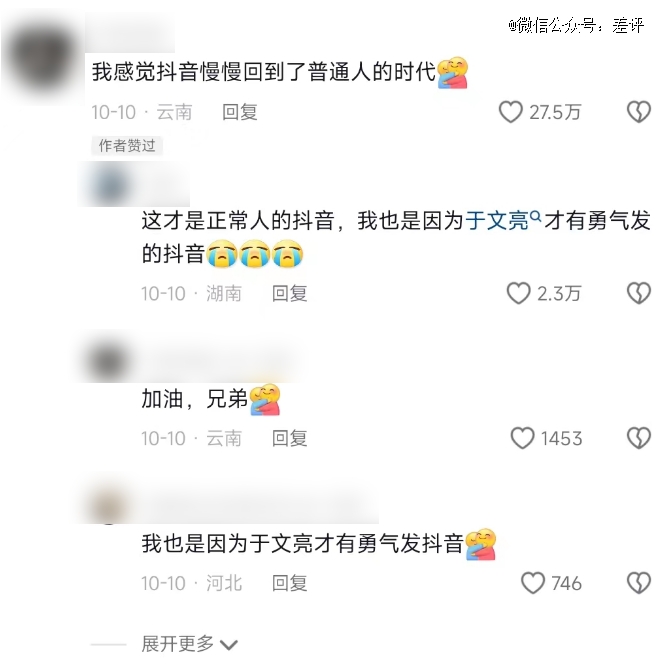
Task: Reply to the top comment from 云南
Action: [240, 112]
